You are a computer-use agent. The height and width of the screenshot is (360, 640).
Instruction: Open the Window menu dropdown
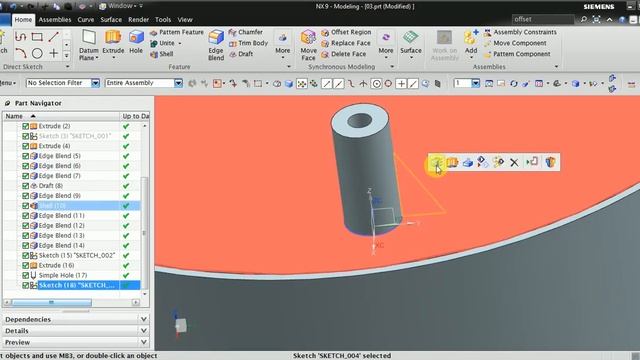point(121,6)
